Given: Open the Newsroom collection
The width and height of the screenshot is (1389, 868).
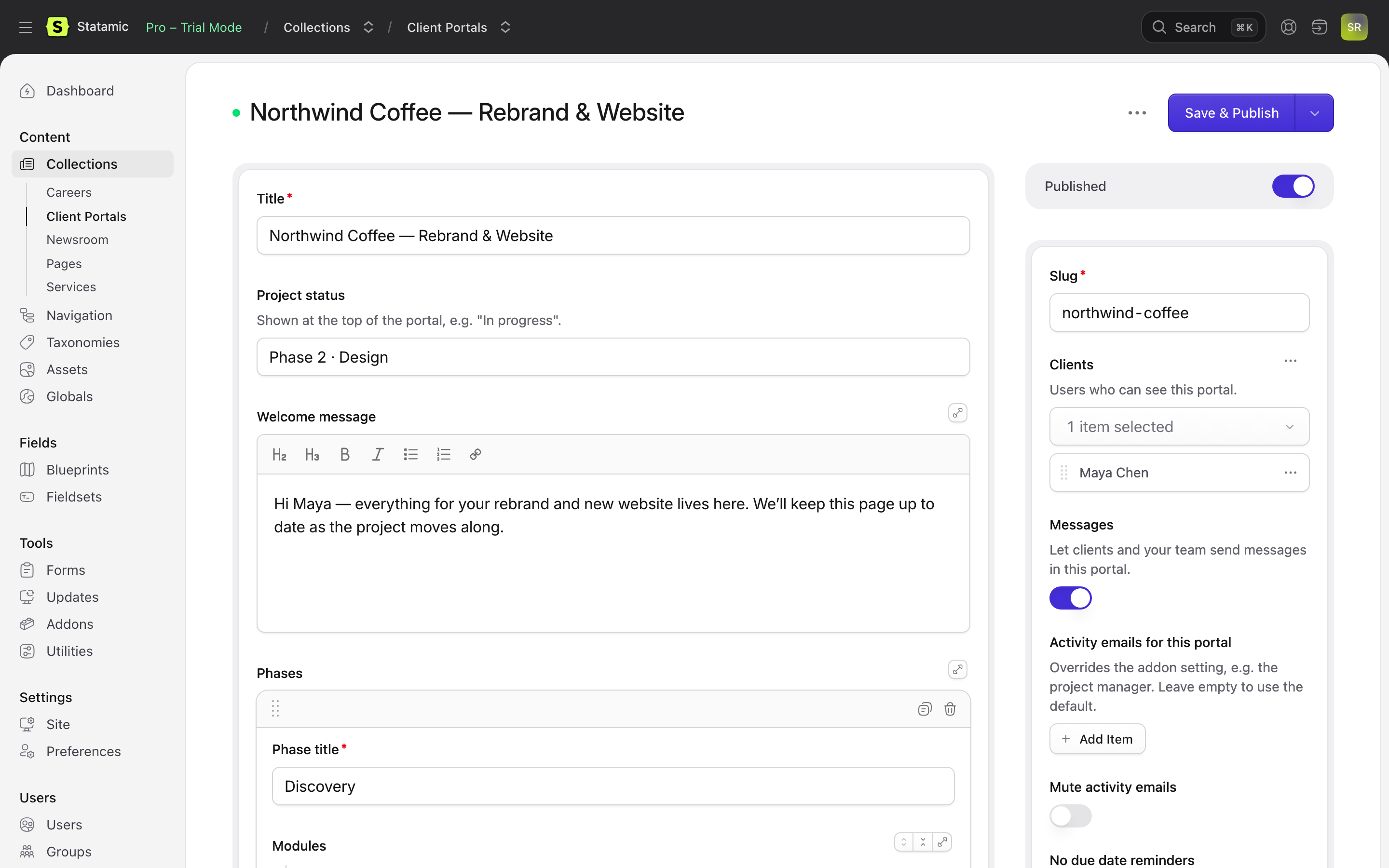Looking at the screenshot, I should (78, 239).
